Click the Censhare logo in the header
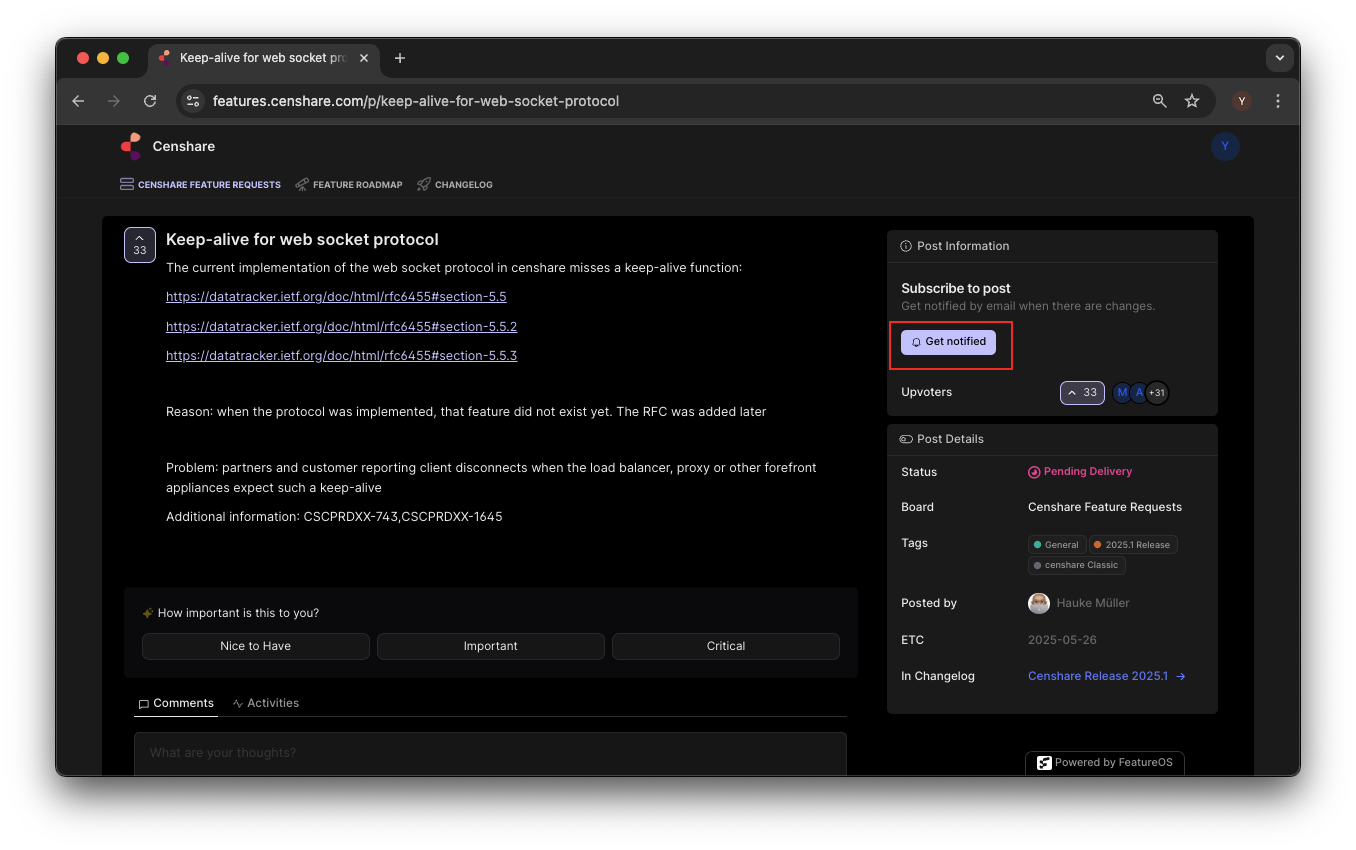Viewport: 1356px width, 850px height. click(x=131, y=145)
